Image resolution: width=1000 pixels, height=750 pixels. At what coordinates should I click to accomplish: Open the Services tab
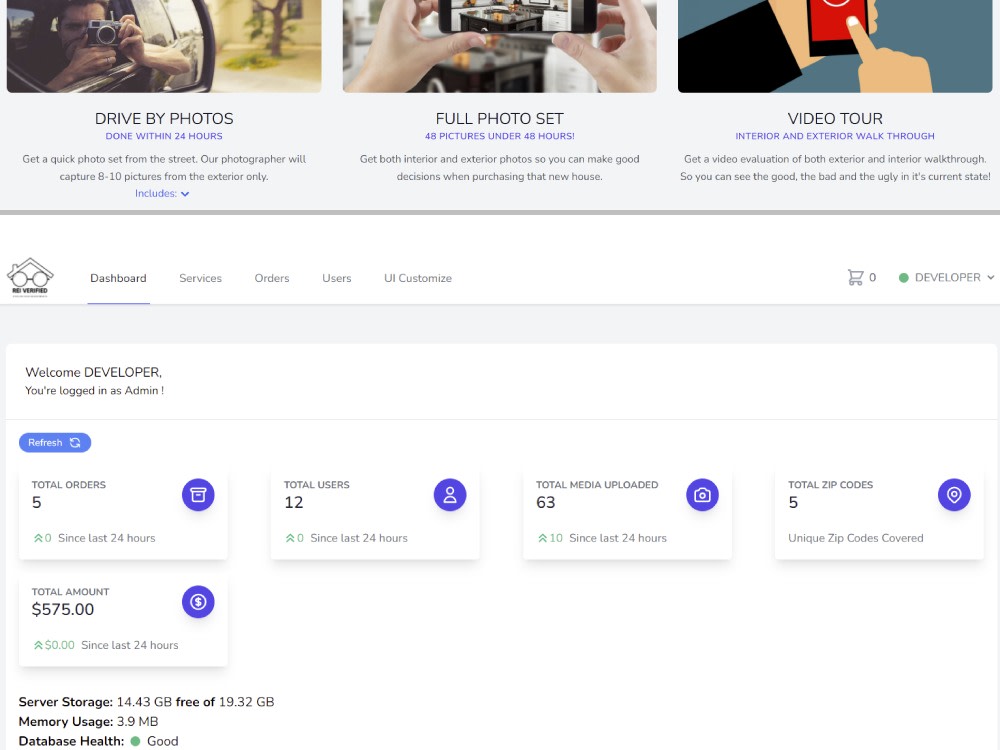click(x=200, y=278)
